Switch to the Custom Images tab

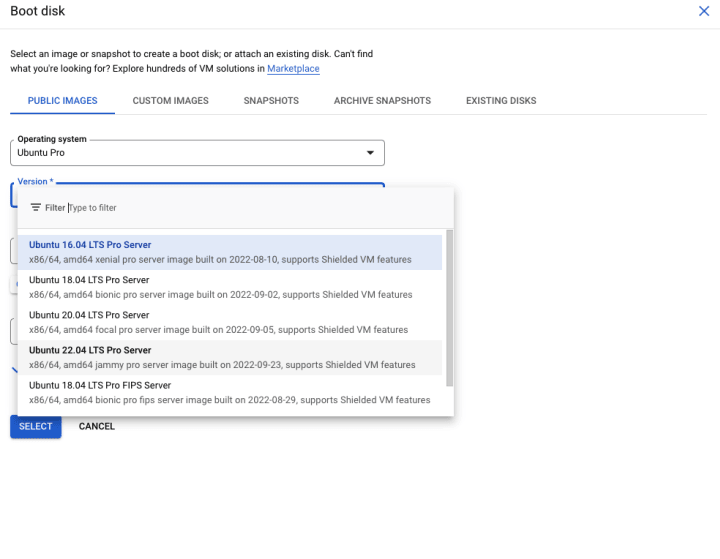click(x=170, y=101)
